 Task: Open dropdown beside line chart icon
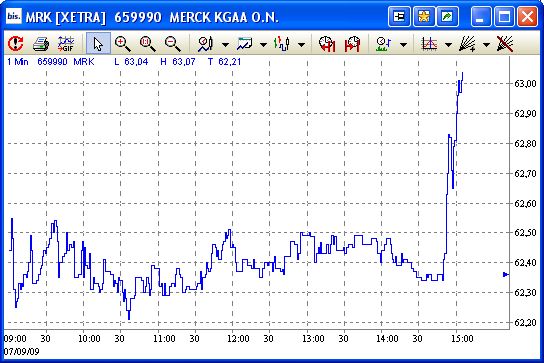pyautogui.click(x=264, y=44)
